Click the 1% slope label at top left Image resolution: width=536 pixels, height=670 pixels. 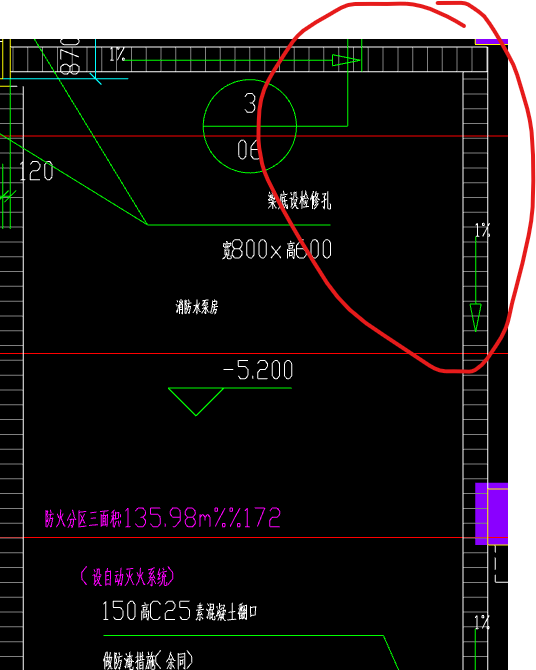117,55
